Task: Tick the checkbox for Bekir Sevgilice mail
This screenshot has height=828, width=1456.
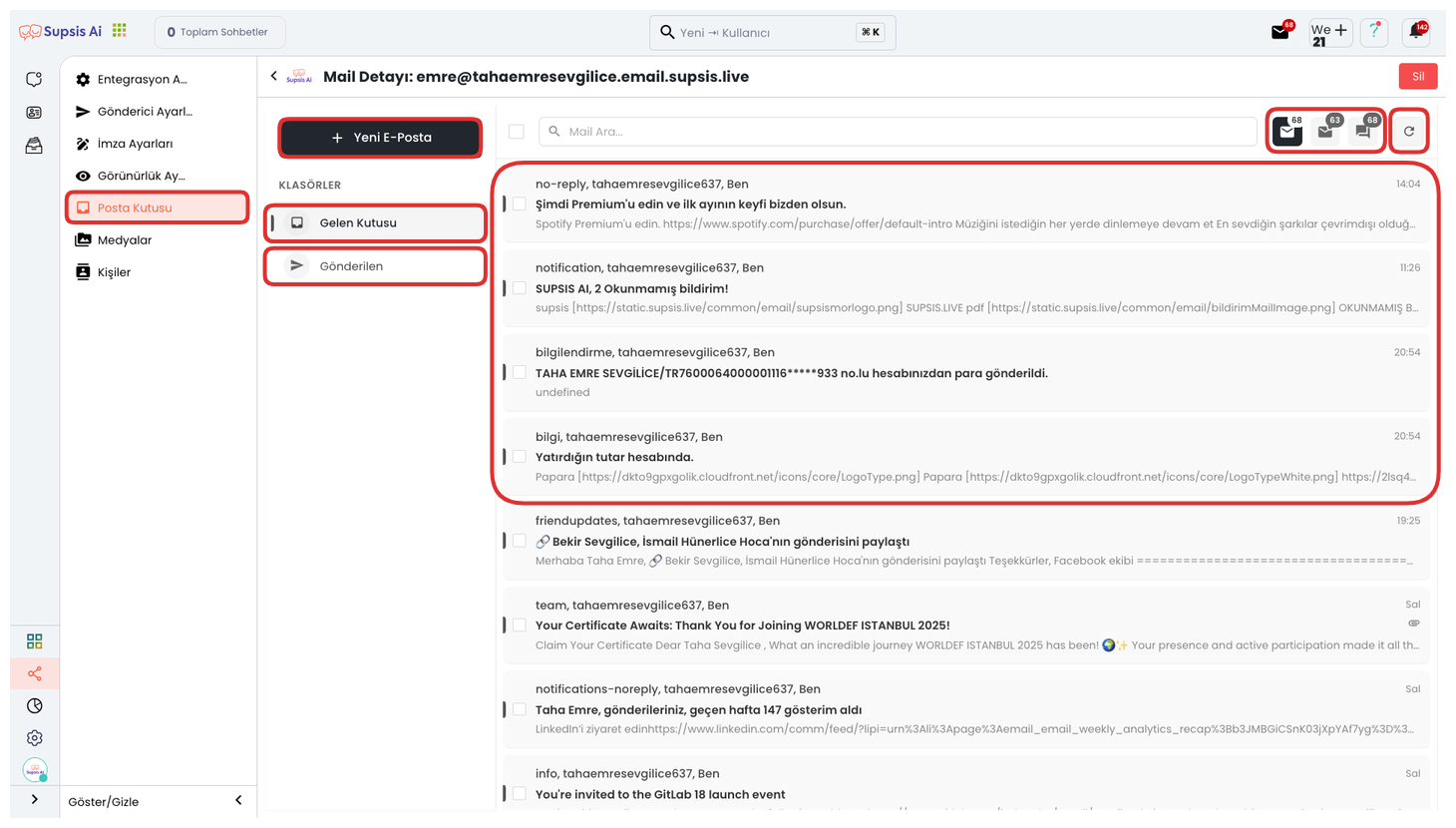Action: click(x=520, y=541)
